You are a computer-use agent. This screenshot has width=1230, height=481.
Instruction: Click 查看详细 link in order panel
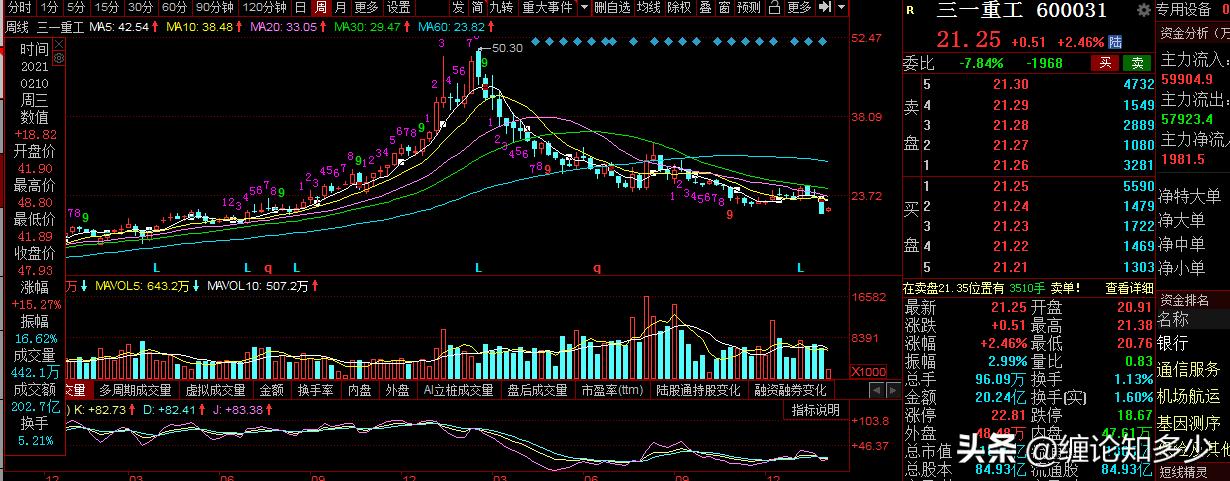click(x=1130, y=287)
